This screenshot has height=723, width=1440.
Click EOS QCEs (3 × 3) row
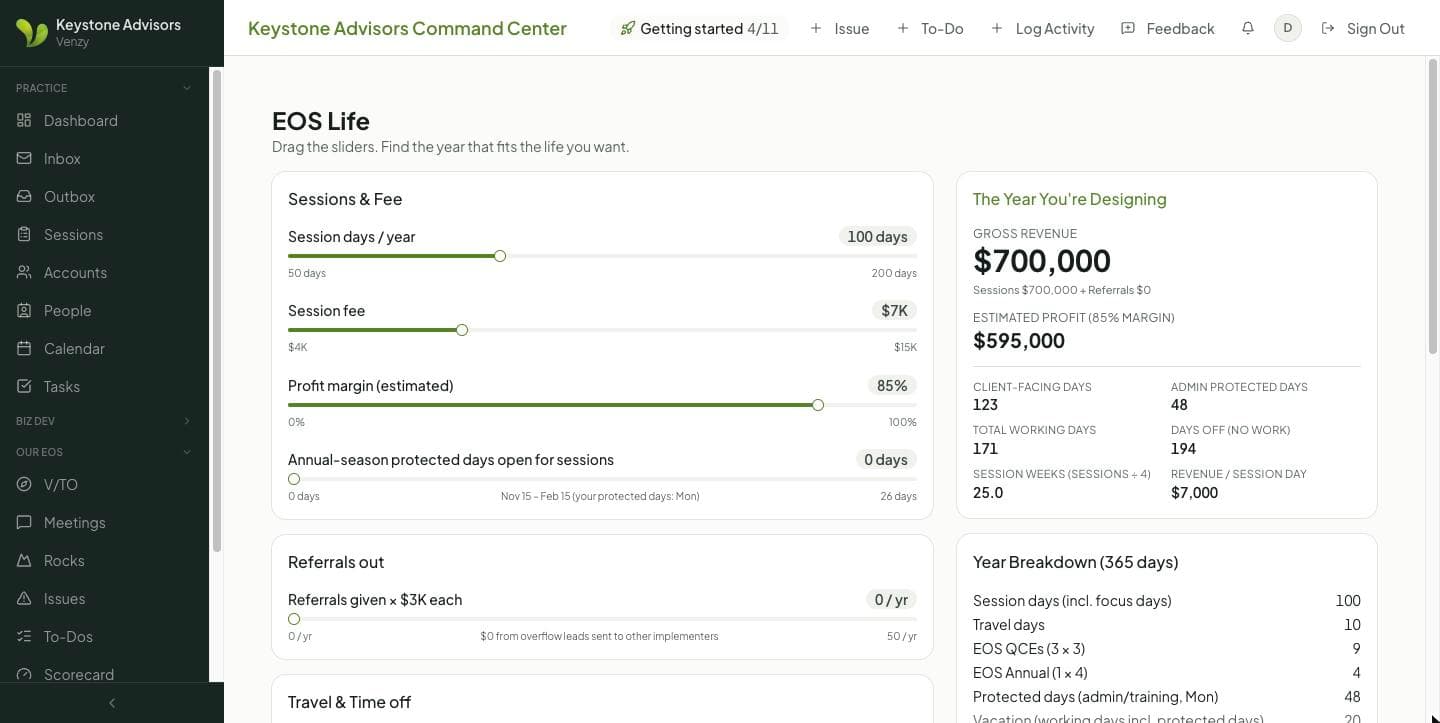[1167, 649]
